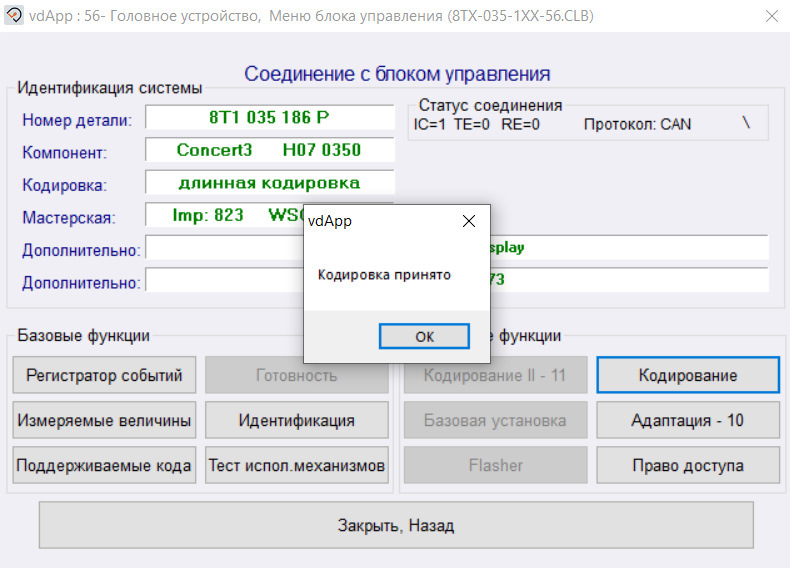Open Адаптация - 10
The width and height of the screenshot is (790, 568).
(x=688, y=420)
